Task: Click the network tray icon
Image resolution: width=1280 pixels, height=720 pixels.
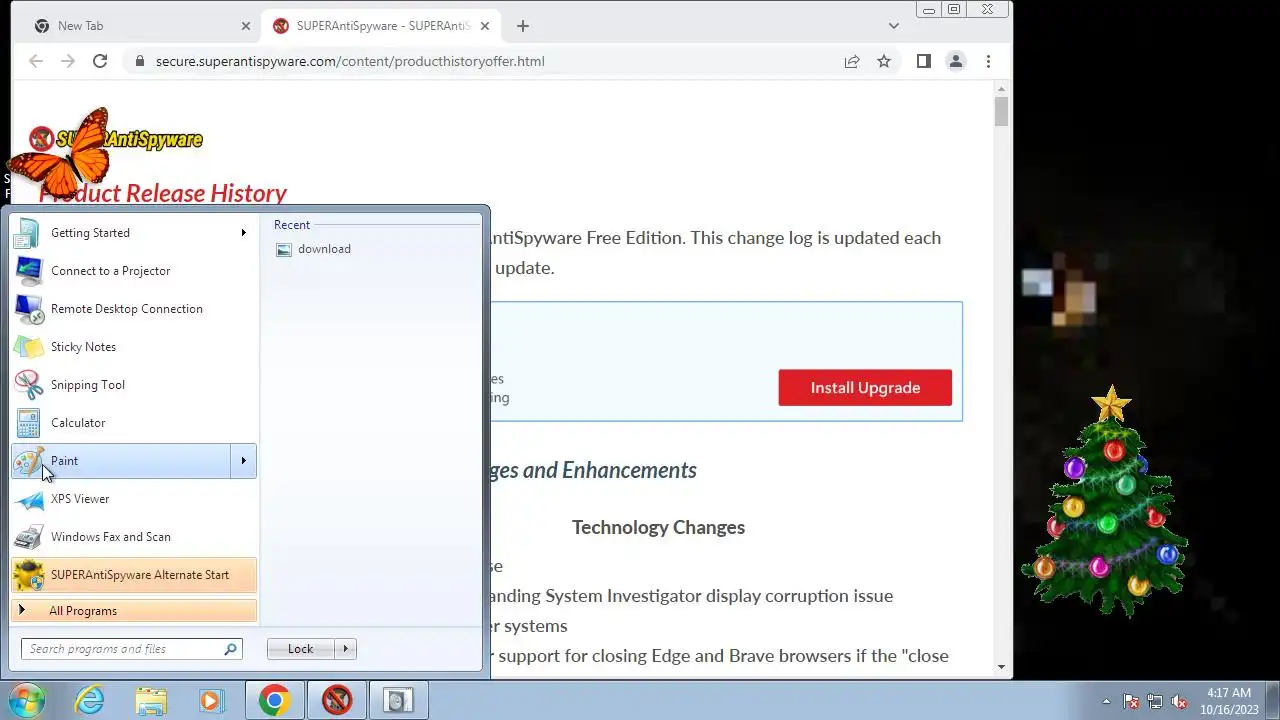Action: [1155, 701]
